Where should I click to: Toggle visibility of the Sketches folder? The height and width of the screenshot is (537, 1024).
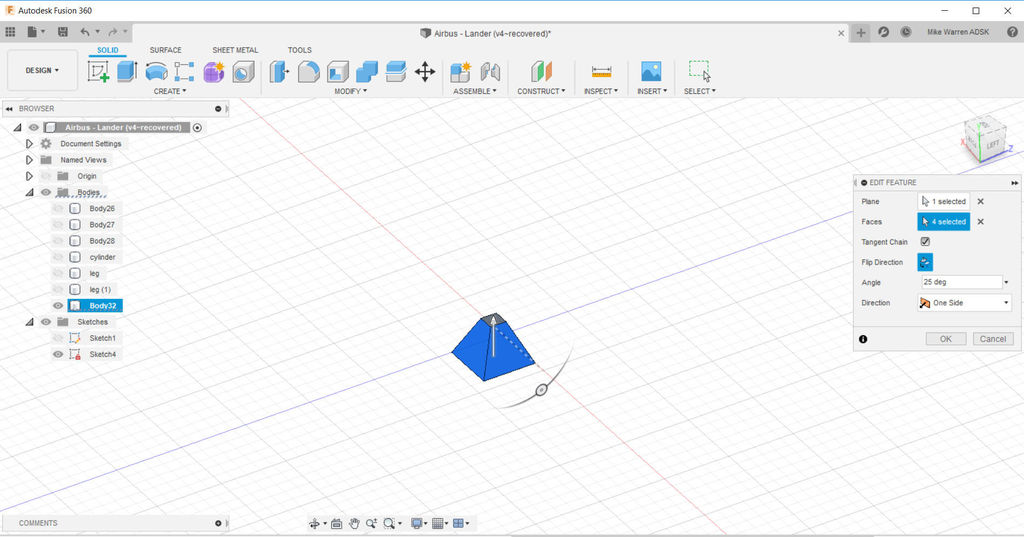coord(46,322)
